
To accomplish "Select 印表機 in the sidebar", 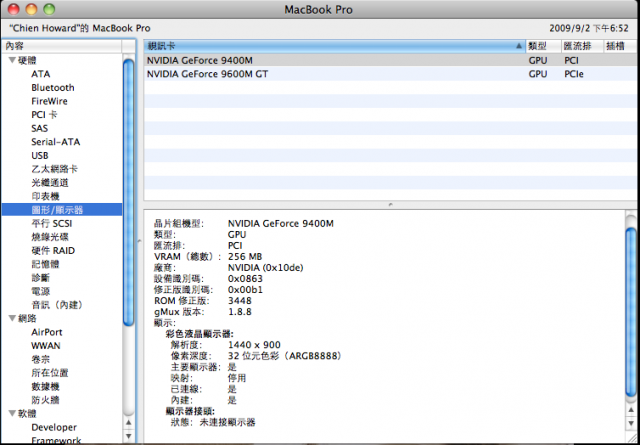I will click(x=45, y=196).
